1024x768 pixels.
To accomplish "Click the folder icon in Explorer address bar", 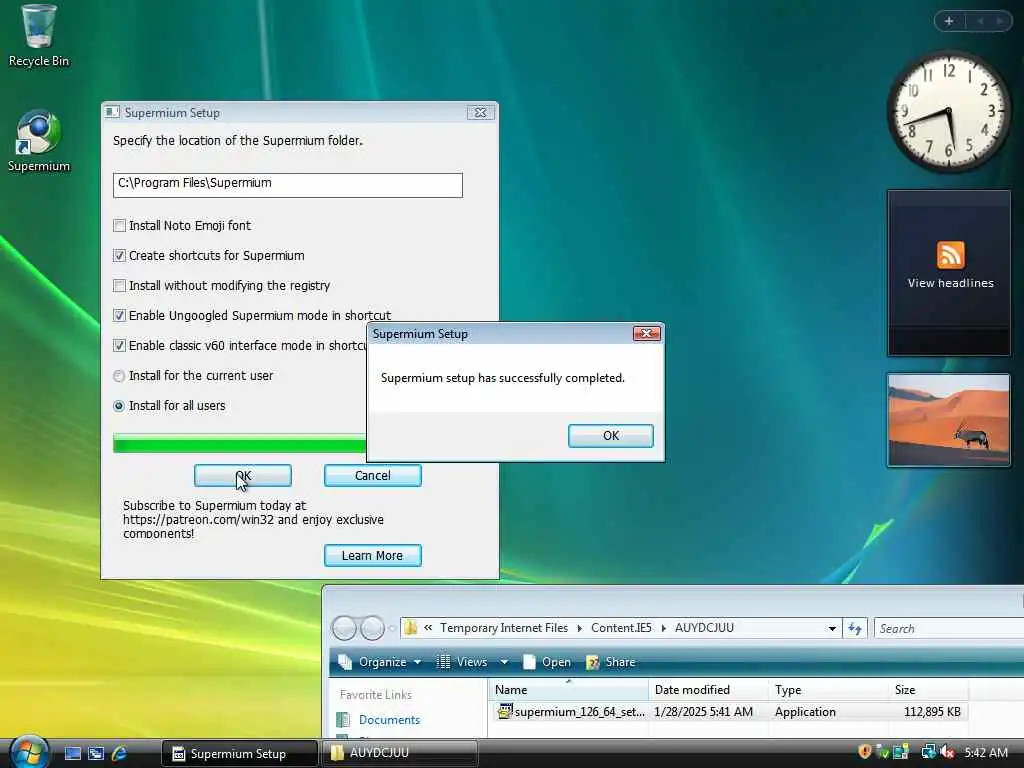I will 411,628.
